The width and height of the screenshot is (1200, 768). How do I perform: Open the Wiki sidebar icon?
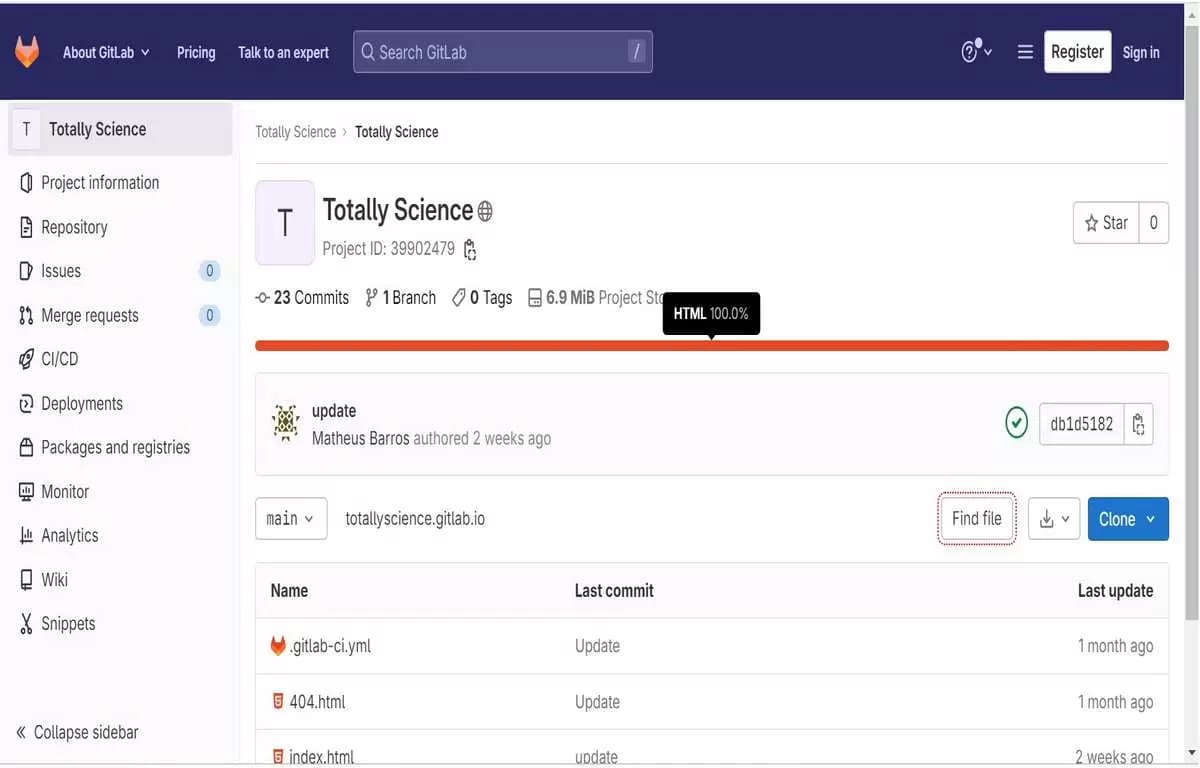(24, 579)
